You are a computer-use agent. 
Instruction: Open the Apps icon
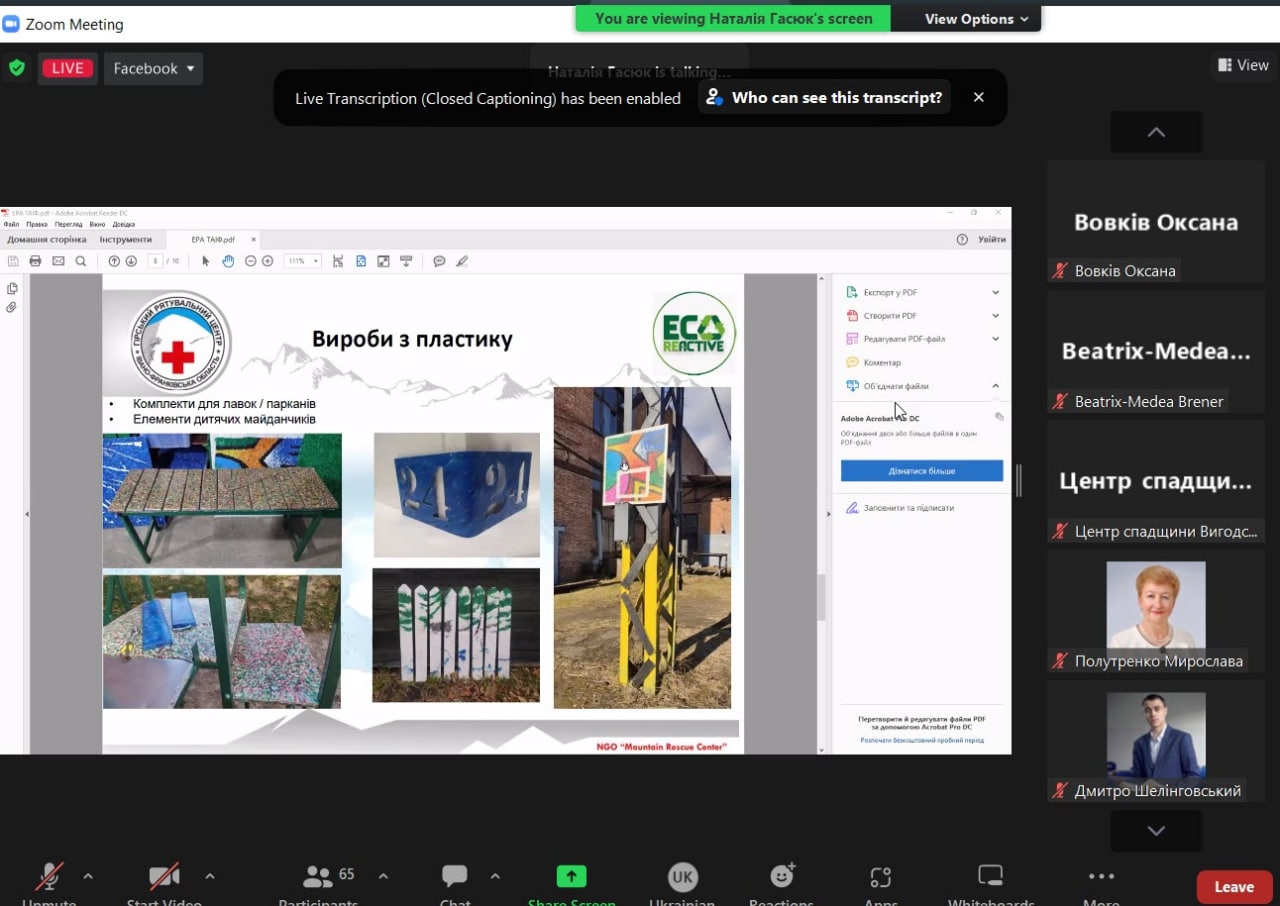pyautogui.click(x=880, y=877)
